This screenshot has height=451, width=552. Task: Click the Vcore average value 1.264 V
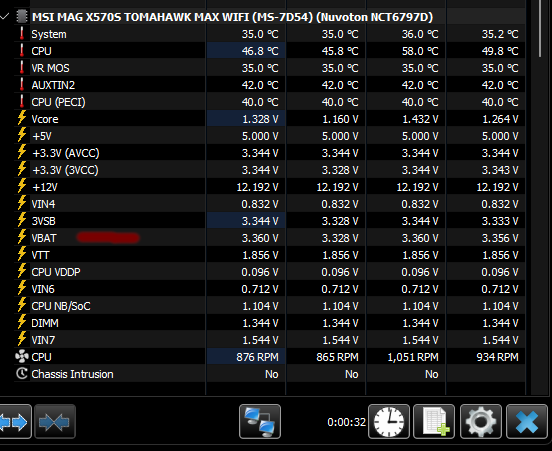500,119
